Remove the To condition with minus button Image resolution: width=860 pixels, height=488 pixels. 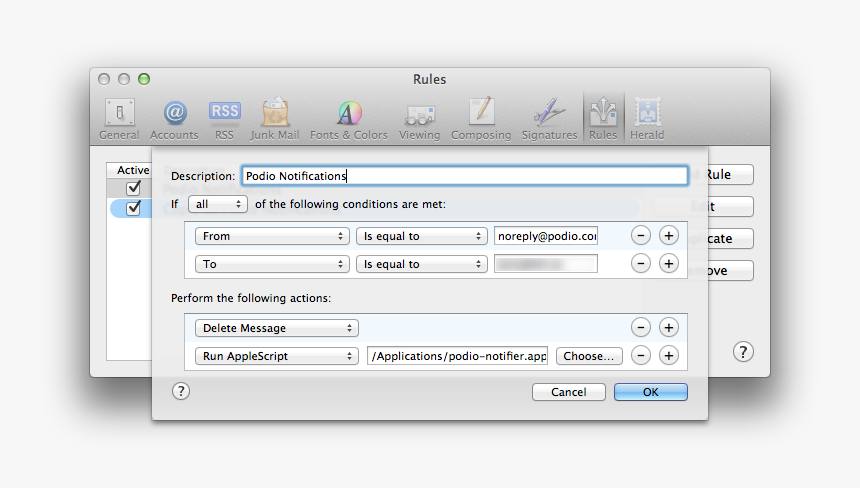pyautogui.click(x=641, y=264)
